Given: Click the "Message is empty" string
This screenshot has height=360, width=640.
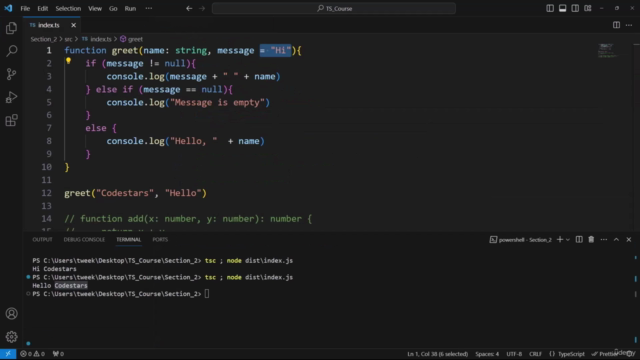Looking at the screenshot, I should 218,102.
